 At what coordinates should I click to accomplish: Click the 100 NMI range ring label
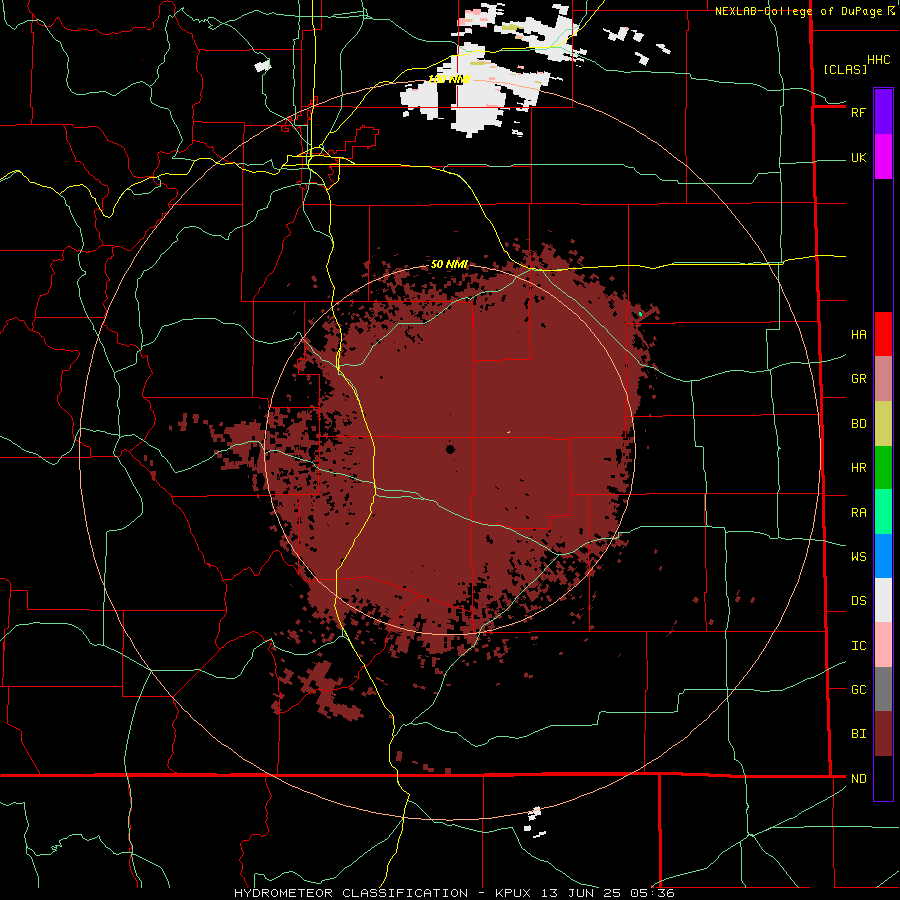(x=449, y=79)
